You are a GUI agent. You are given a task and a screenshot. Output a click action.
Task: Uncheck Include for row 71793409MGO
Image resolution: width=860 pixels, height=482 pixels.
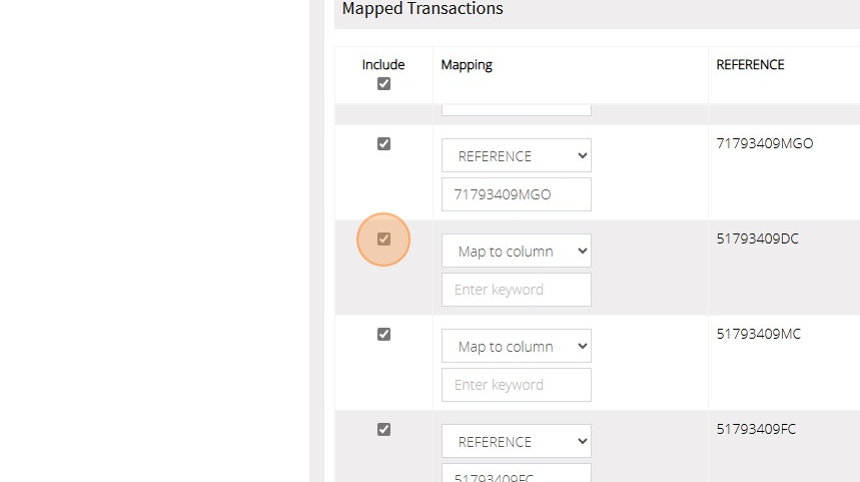(384, 144)
